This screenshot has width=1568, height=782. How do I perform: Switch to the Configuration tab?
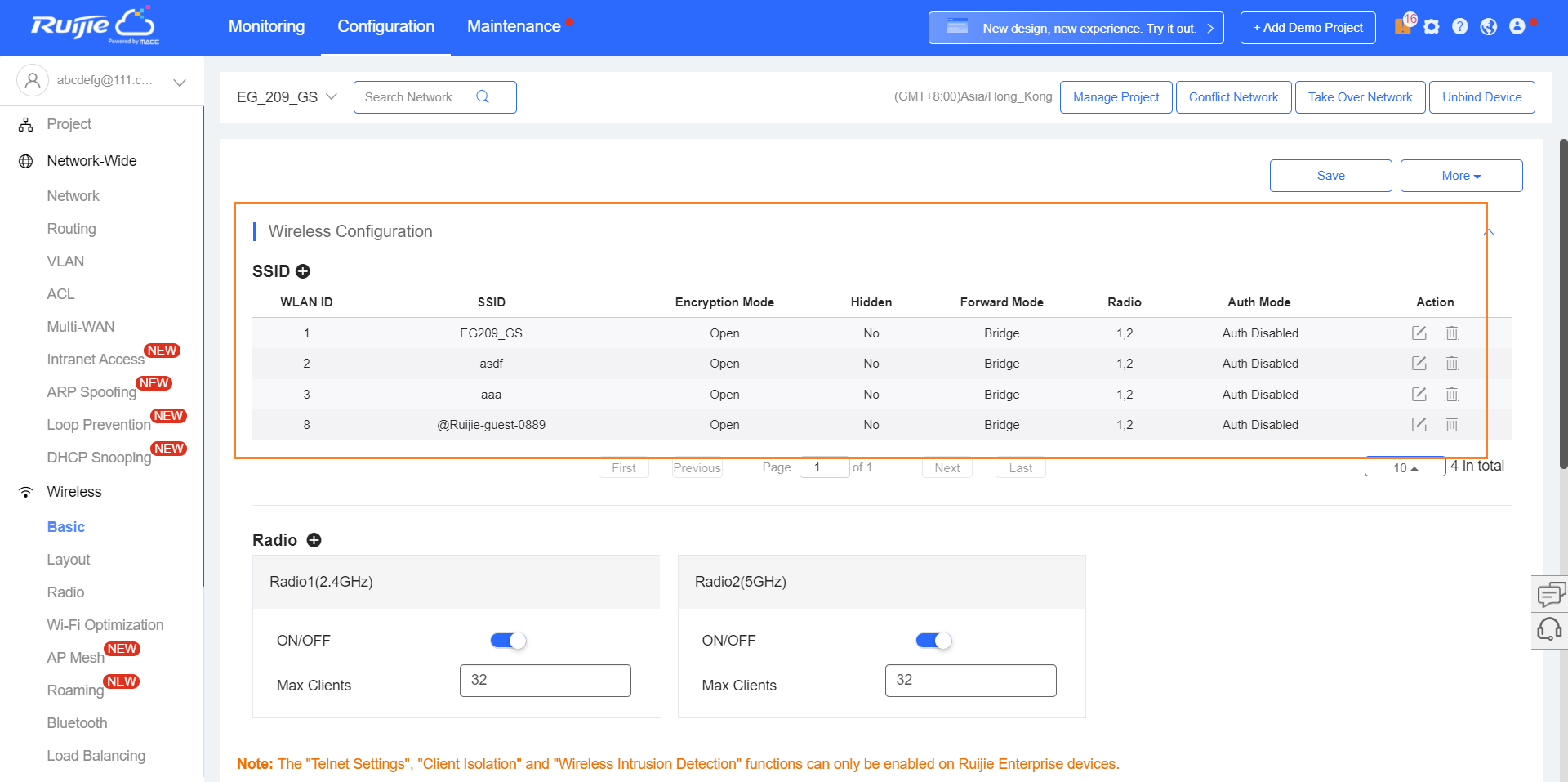385,26
